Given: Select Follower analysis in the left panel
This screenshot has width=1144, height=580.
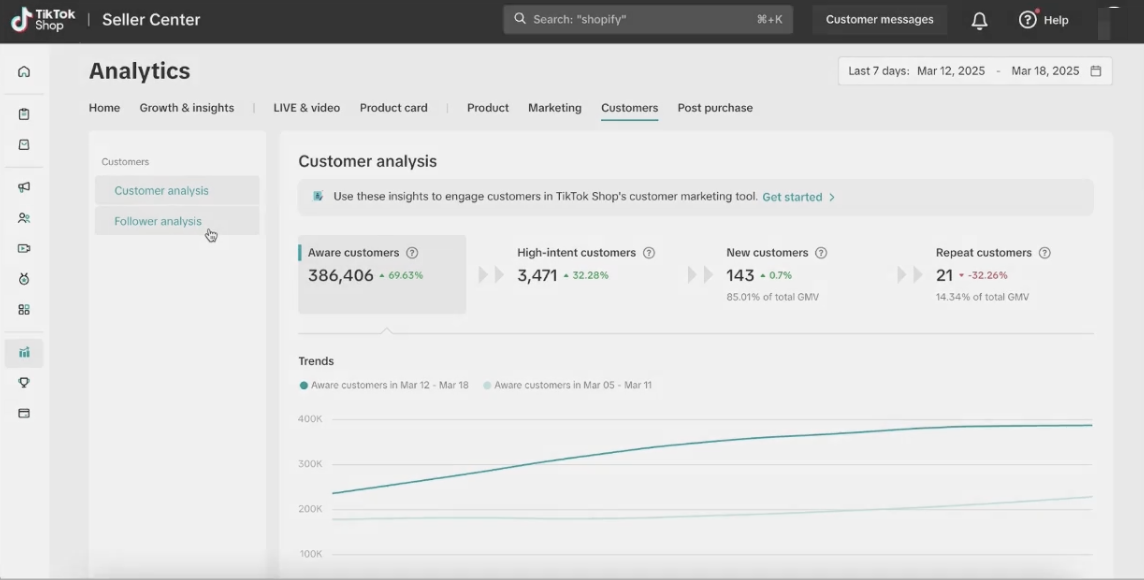Looking at the screenshot, I should (158, 221).
